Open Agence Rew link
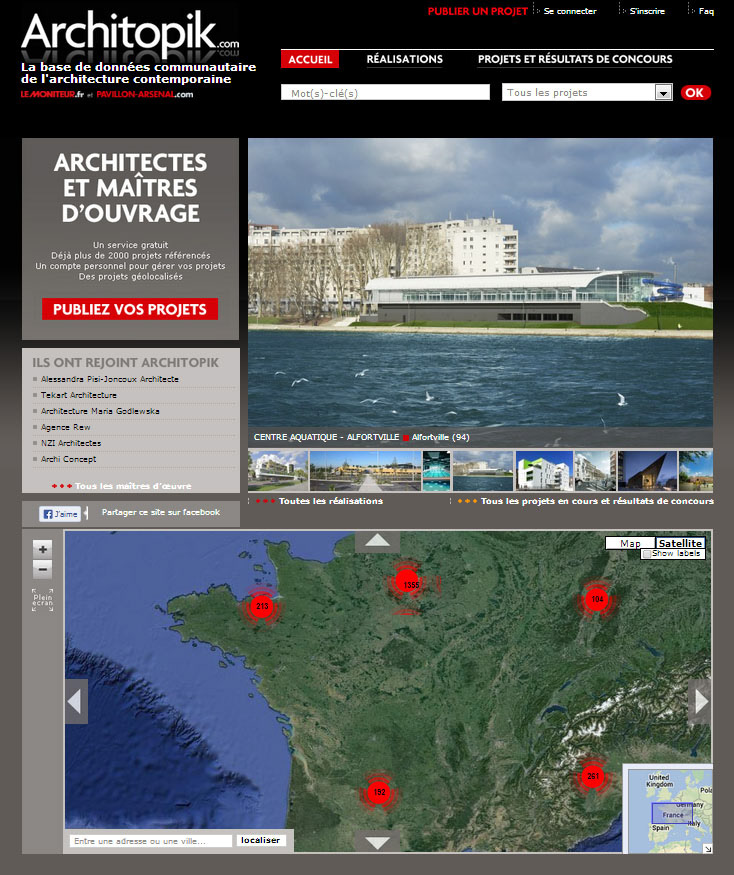Image resolution: width=734 pixels, height=875 pixels. [x=65, y=427]
